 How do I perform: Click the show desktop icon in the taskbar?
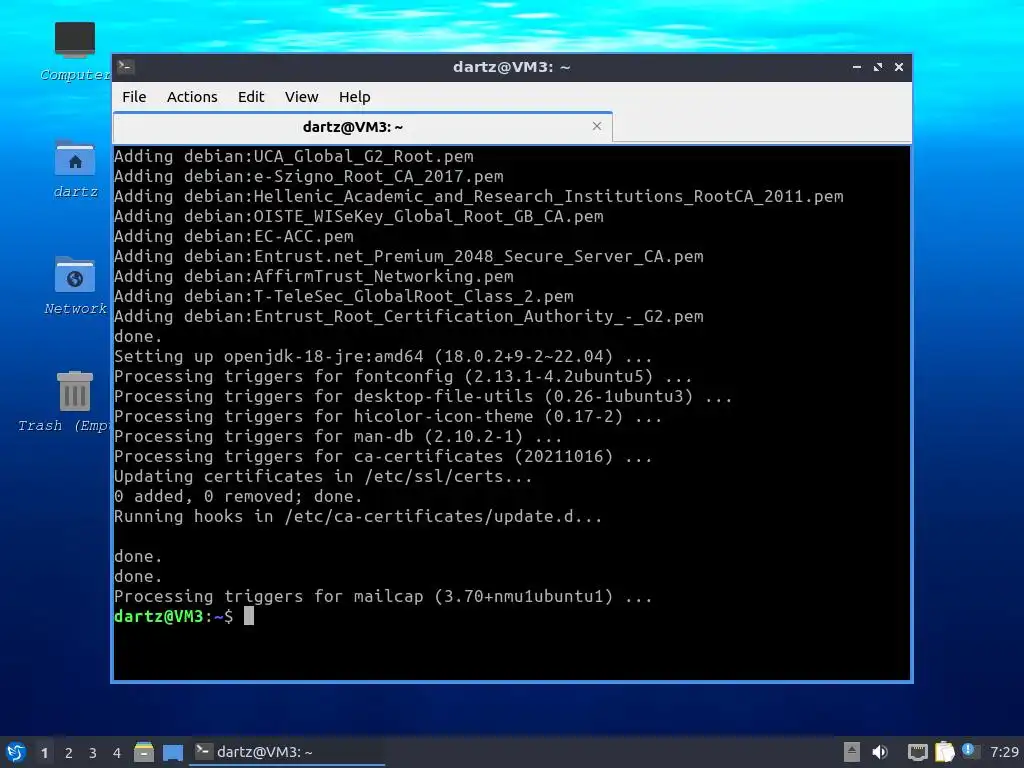(172, 752)
